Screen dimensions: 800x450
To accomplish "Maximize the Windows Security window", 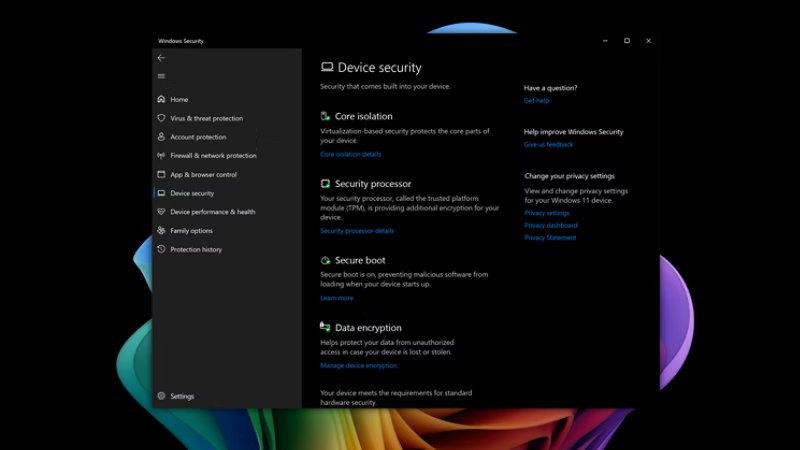I will pos(627,41).
